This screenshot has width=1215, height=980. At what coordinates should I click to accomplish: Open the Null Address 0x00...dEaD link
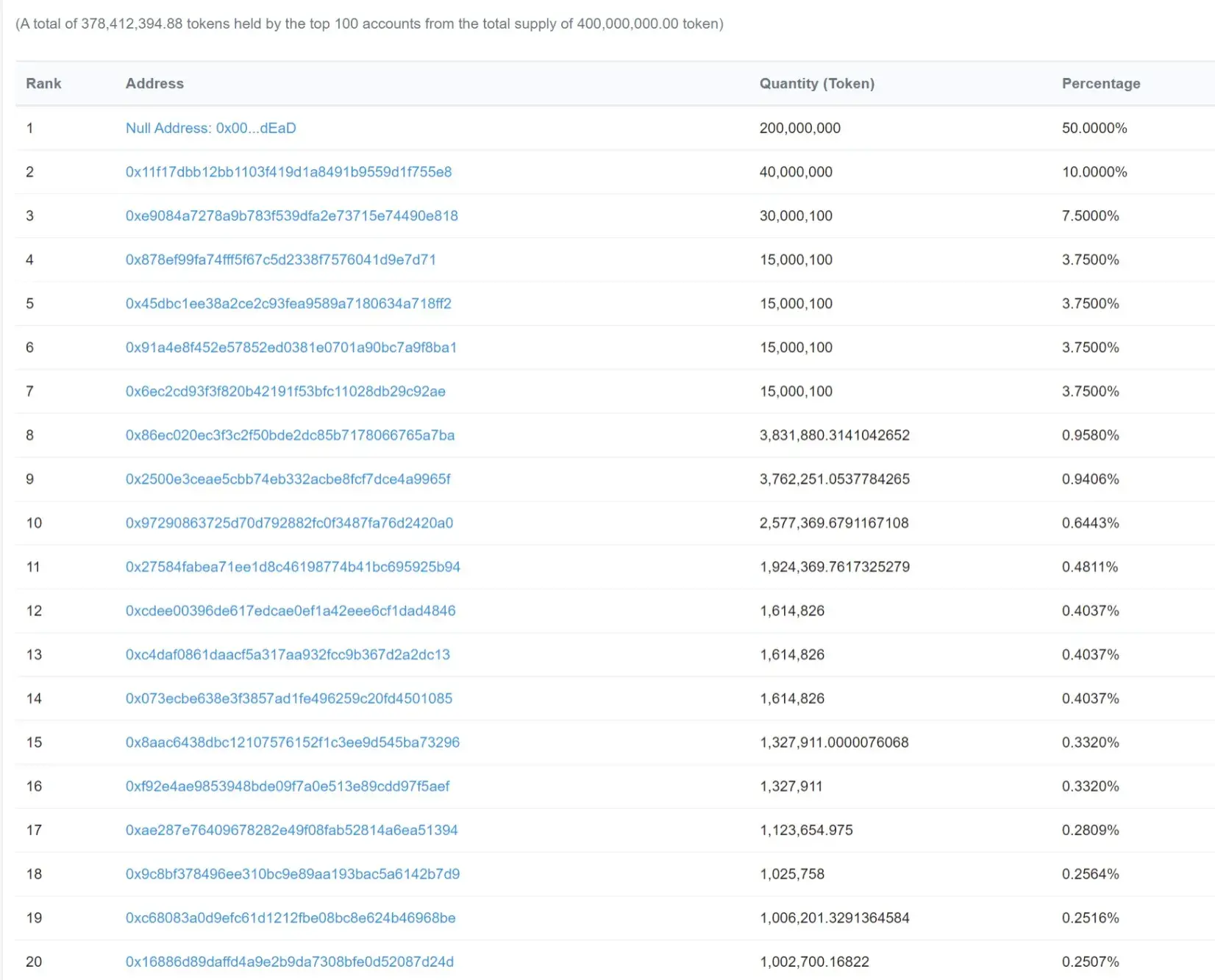(210, 128)
